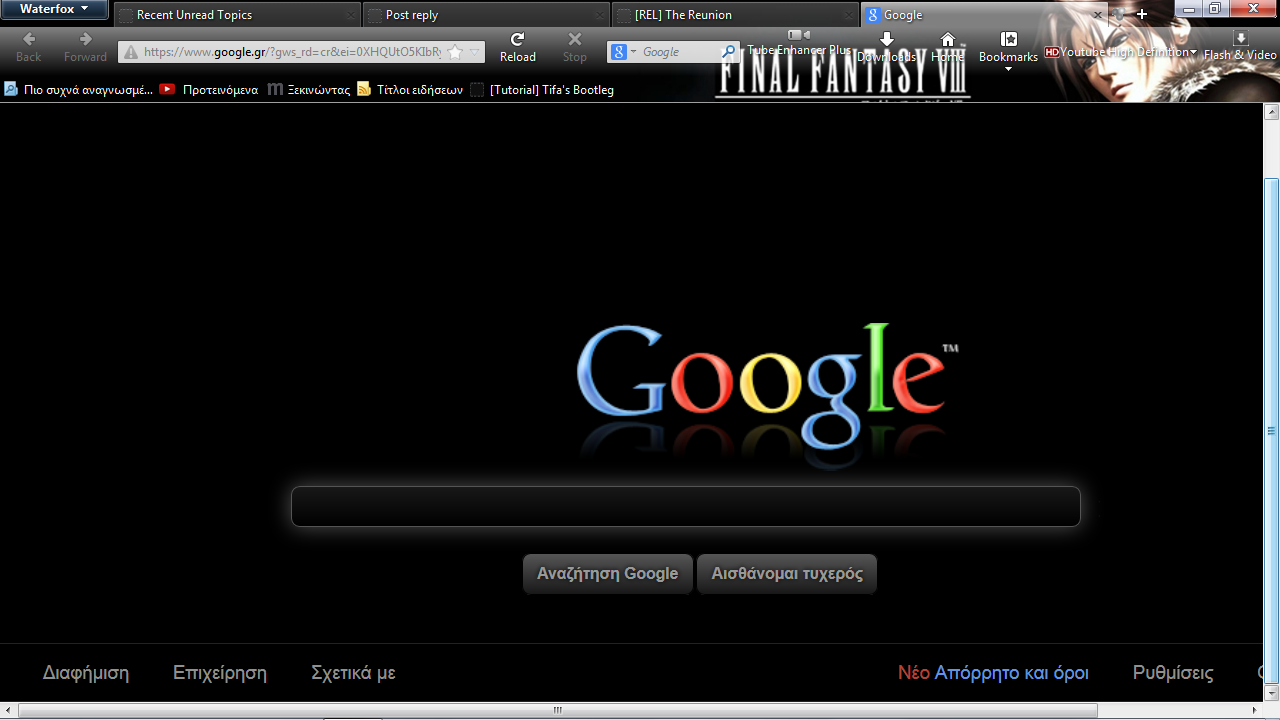The width and height of the screenshot is (1280, 720).
Task: Open Youtube High Definition options
Action: [x=1120, y=52]
